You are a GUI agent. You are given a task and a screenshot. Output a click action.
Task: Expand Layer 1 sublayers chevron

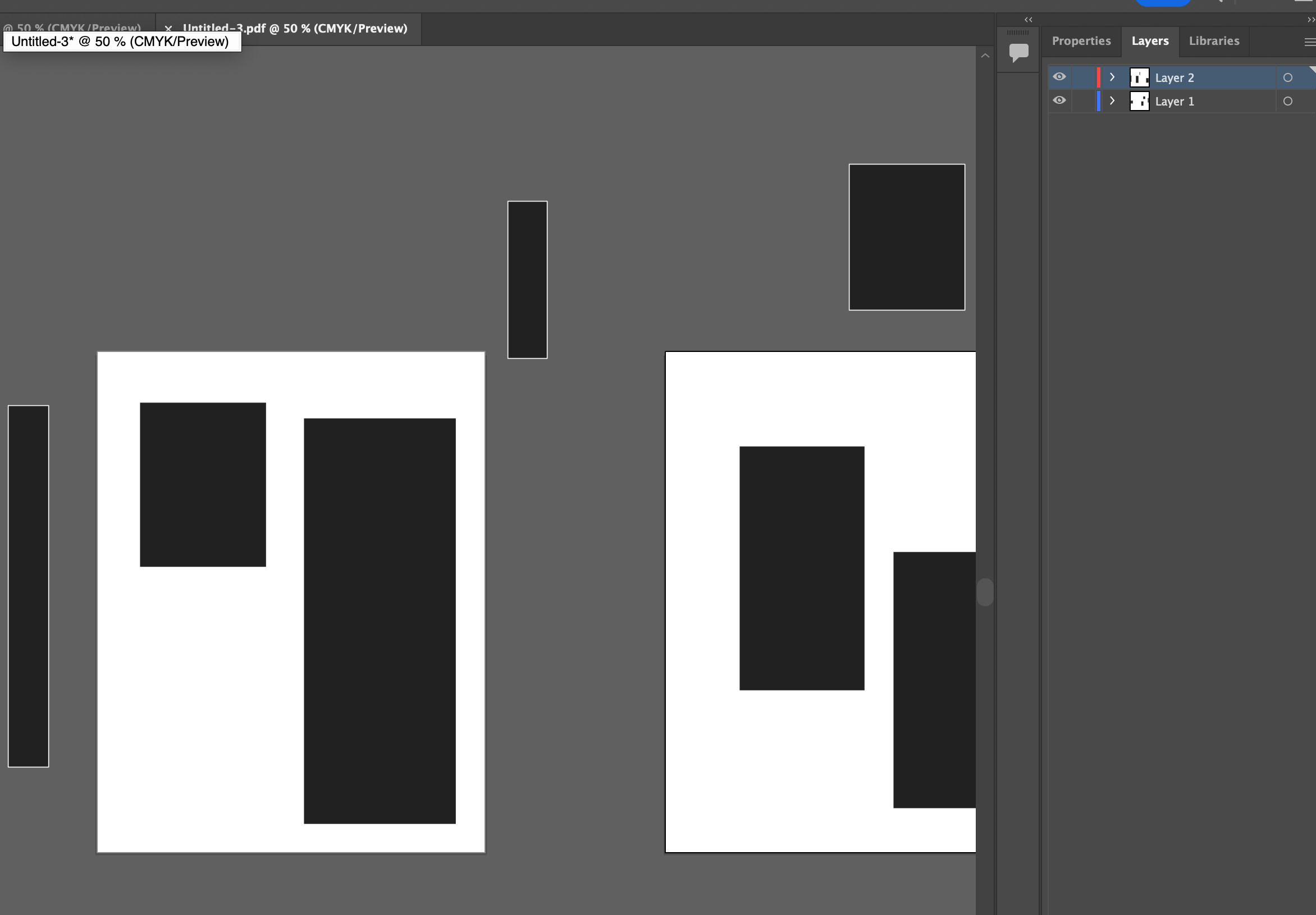(1112, 101)
